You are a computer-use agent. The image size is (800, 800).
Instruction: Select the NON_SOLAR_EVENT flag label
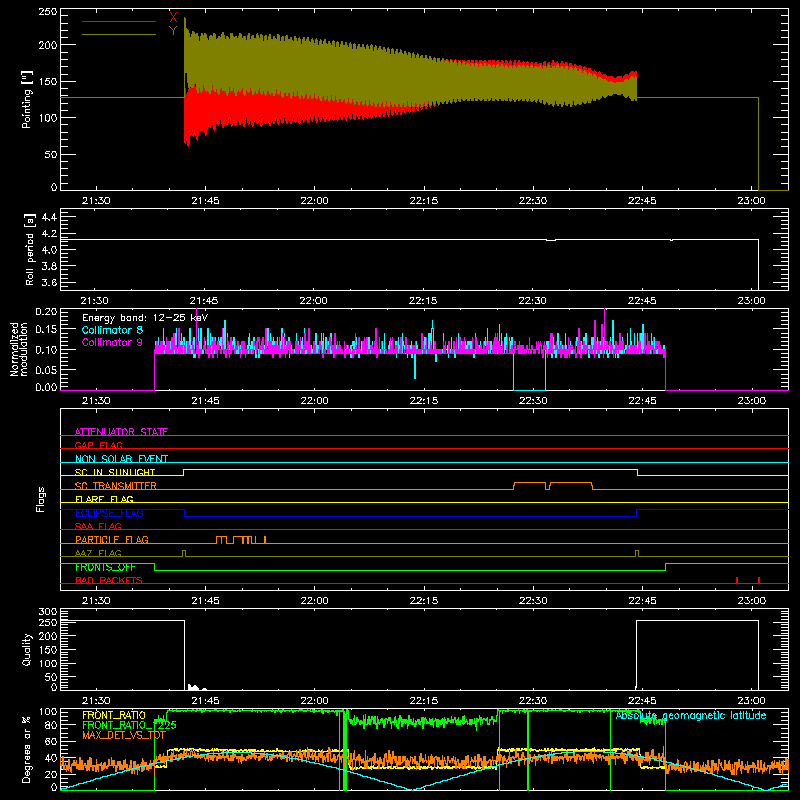coord(121,459)
